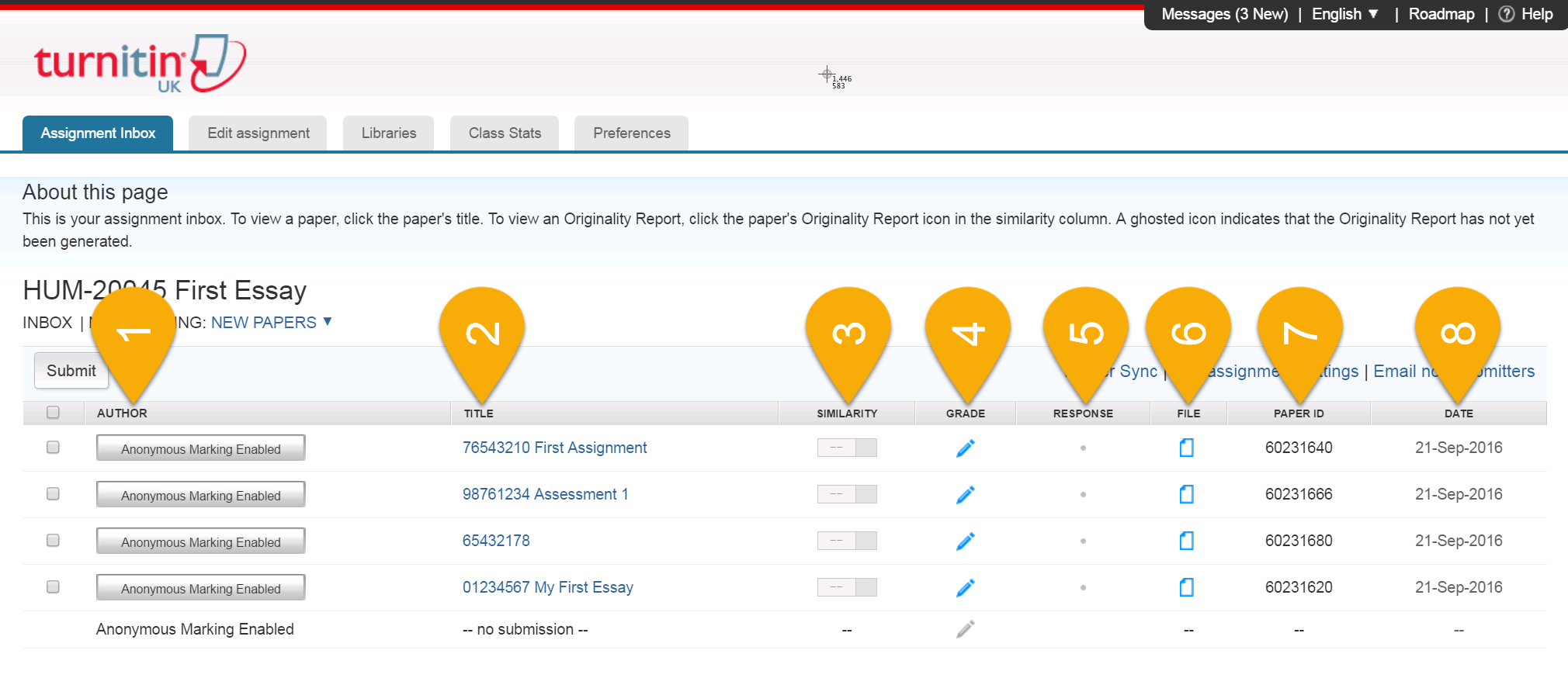Switch to Assignment Inbox tab
The image size is (1568, 678).
(x=98, y=133)
